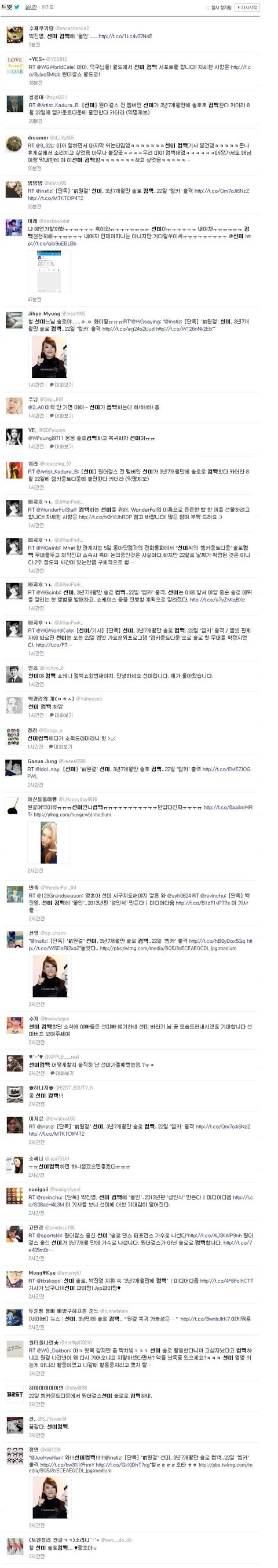
Task: Open dreamer's round profile avatar
Action: coord(14,145)
